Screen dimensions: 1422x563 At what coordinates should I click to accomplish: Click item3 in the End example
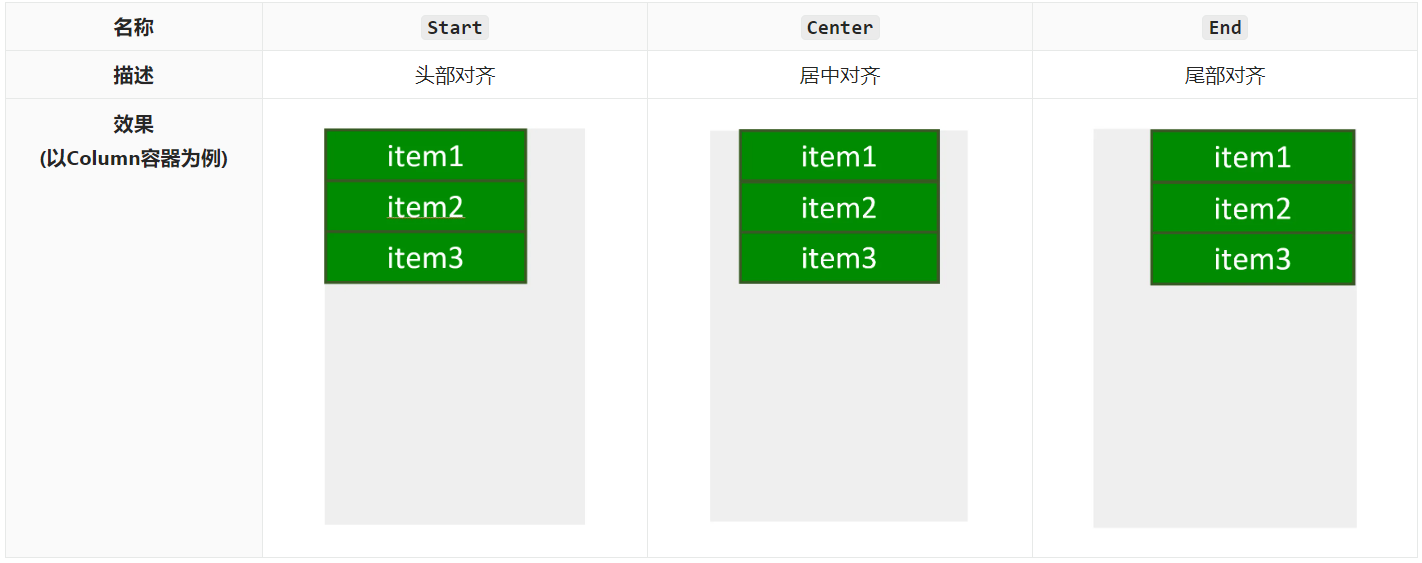coord(1252,260)
